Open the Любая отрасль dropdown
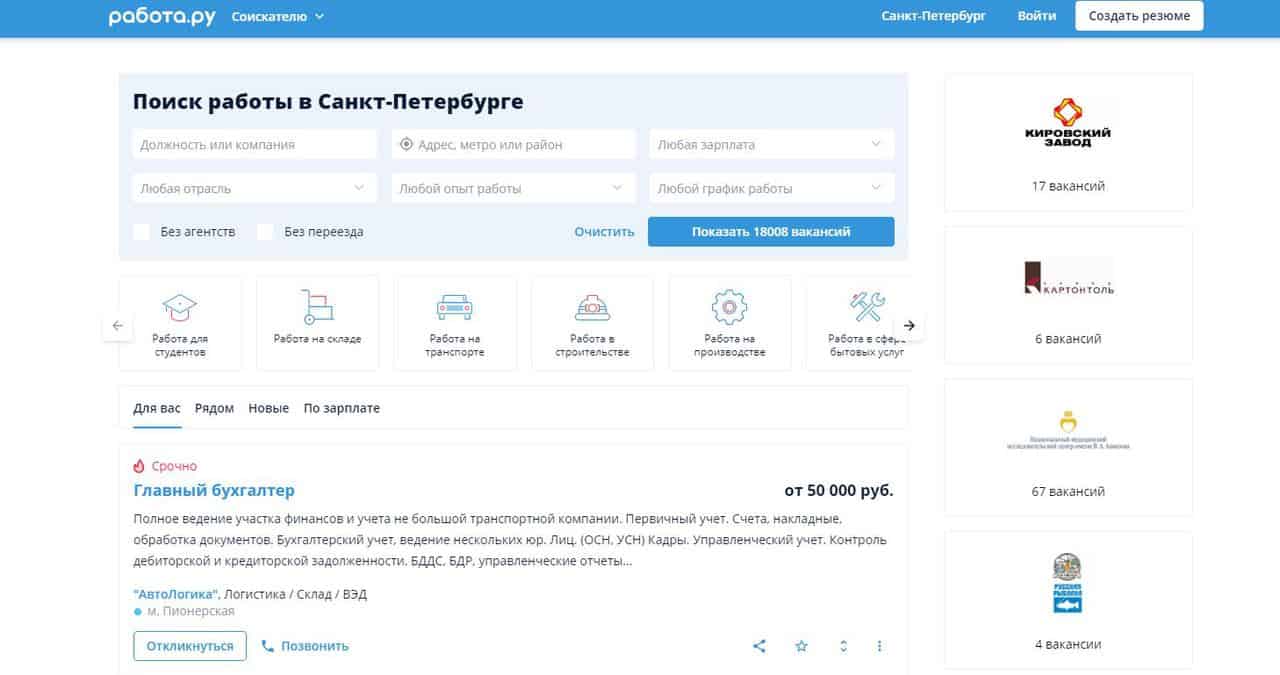Image resolution: width=1280 pixels, height=675 pixels. (x=254, y=188)
